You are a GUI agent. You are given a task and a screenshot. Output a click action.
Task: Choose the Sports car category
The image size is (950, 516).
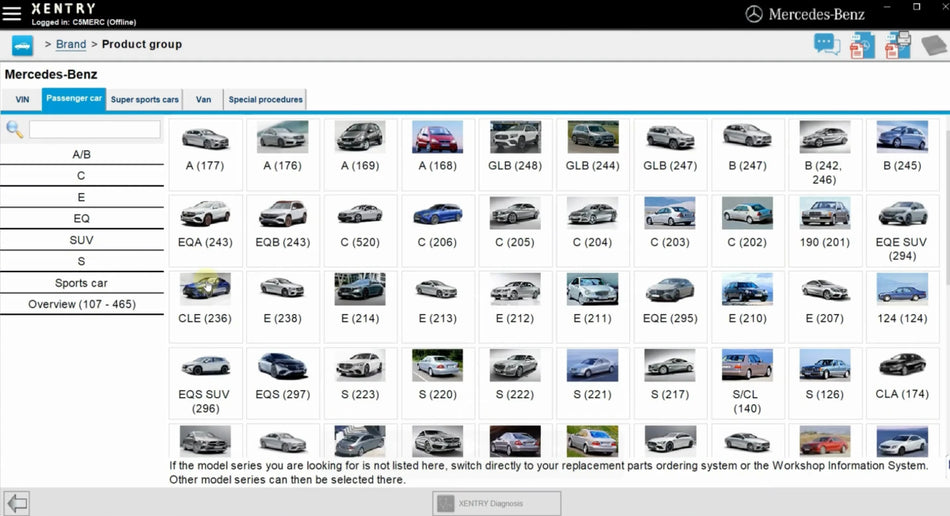pos(81,283)
